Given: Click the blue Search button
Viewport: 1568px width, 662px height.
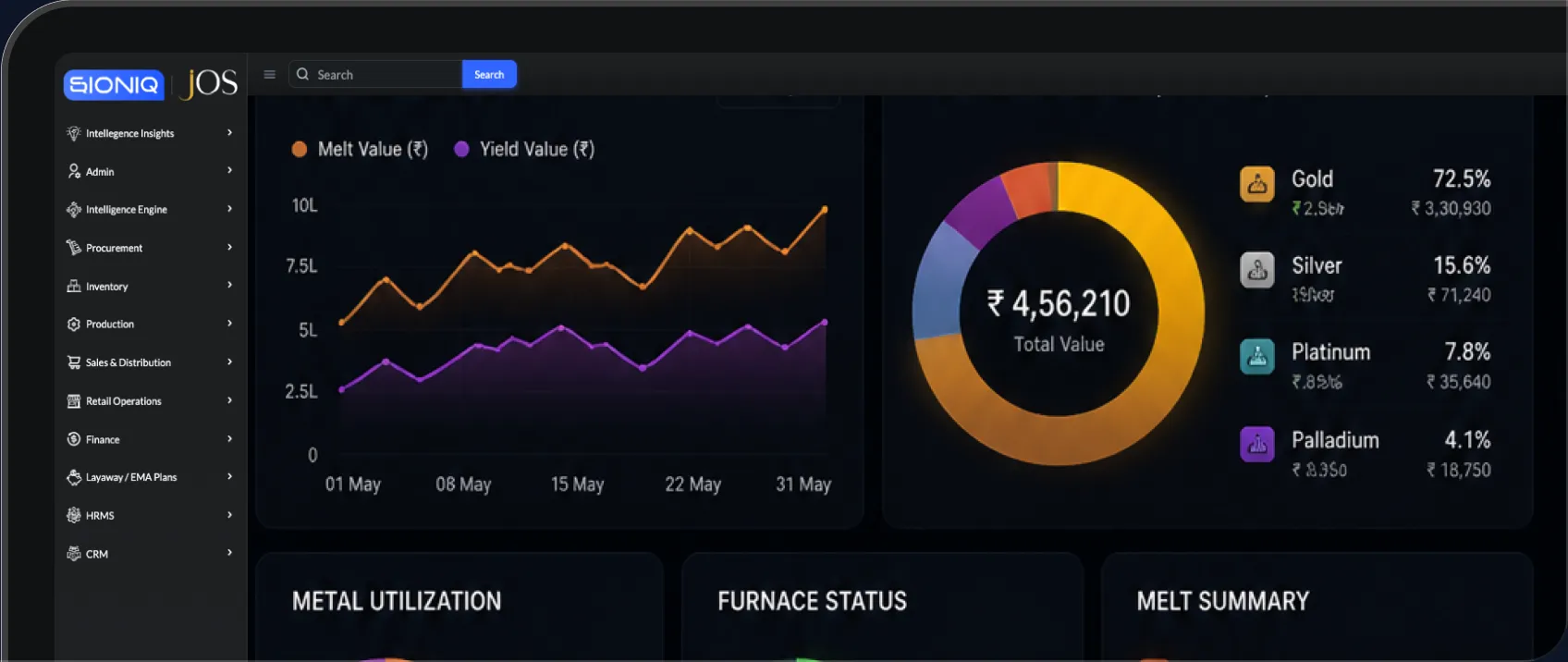Looking at the screenshot, I should tap(489, 75).
